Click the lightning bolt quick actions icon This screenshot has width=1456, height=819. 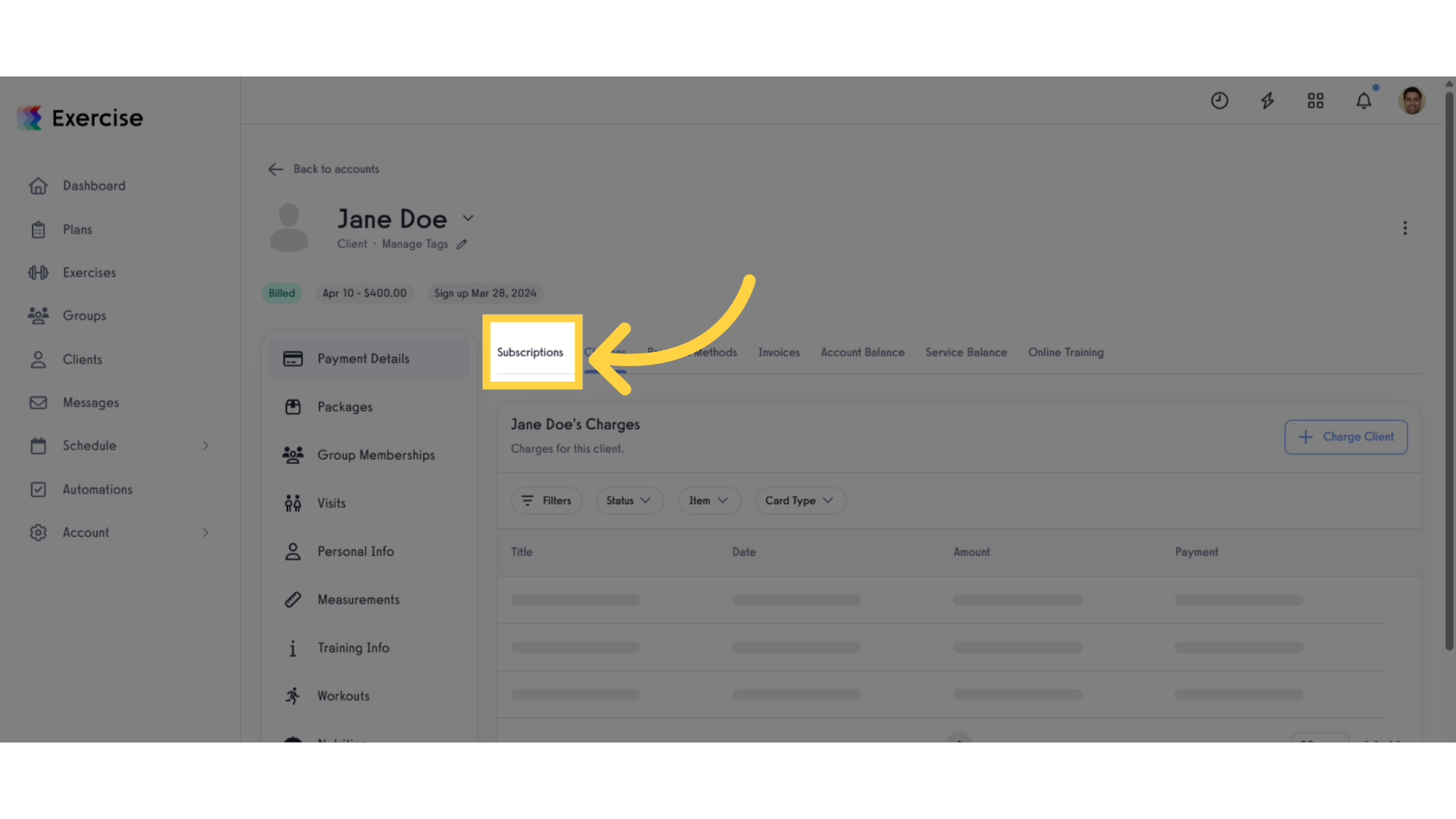[x=1267, y=101]
